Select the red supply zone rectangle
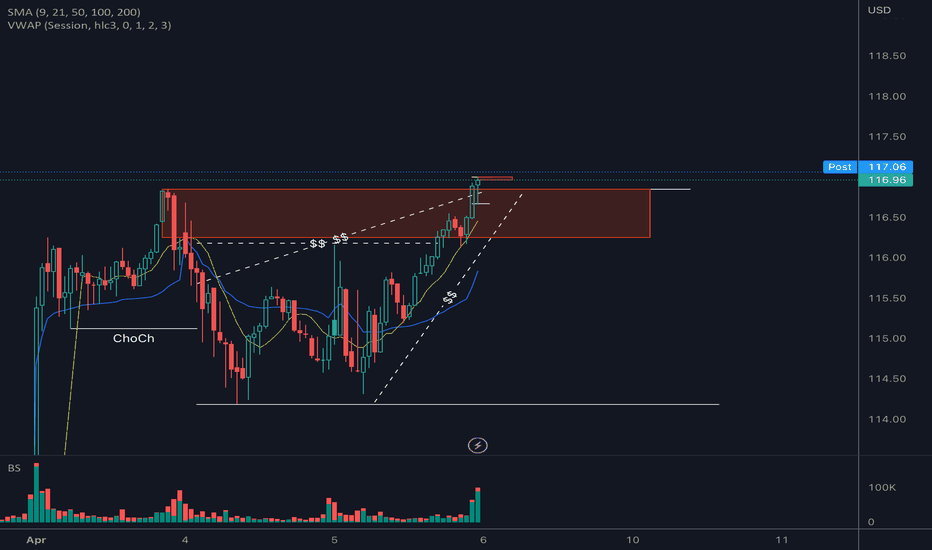Image resolution: width=932 pixels, height=550 pixels. (406, 213)
